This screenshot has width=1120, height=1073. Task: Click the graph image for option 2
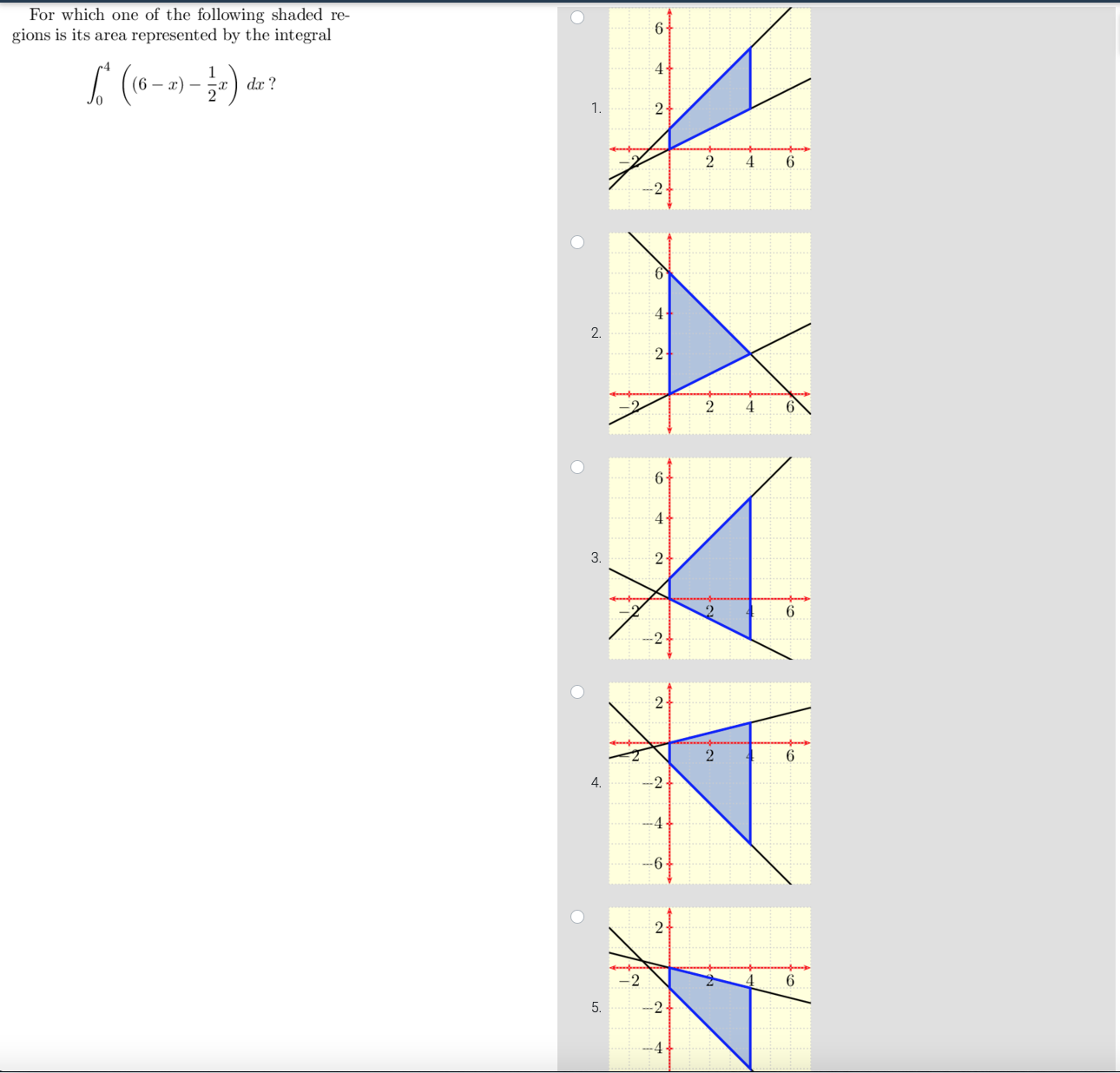point(708,332)
